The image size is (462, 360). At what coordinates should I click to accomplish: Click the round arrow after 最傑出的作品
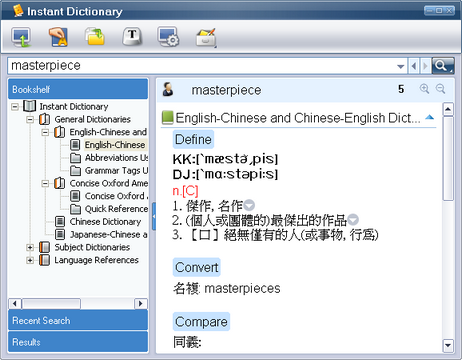coord(353,220)
